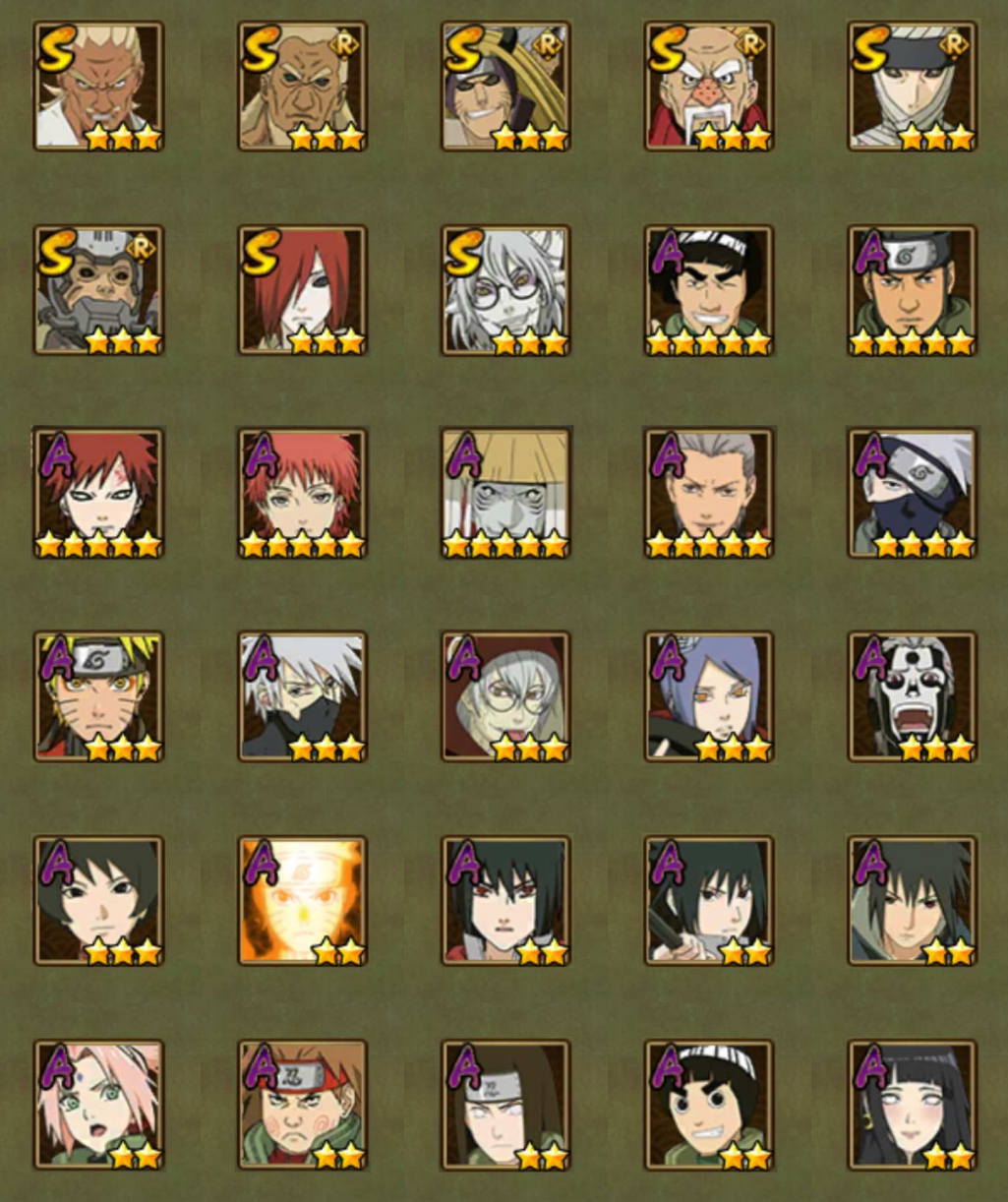
Task: Pick the four-star Kakashi with headband
Action: (913, 493)
